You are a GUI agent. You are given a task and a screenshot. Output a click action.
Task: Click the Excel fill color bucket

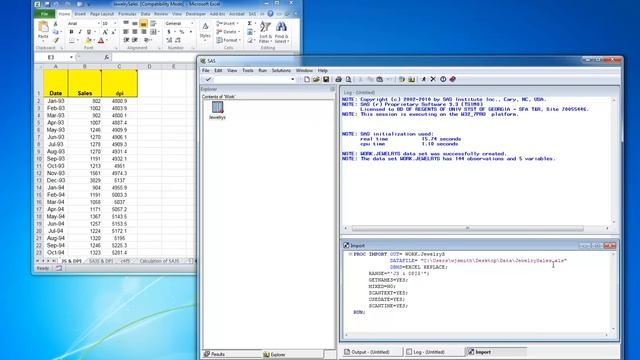tap(88, 40)
